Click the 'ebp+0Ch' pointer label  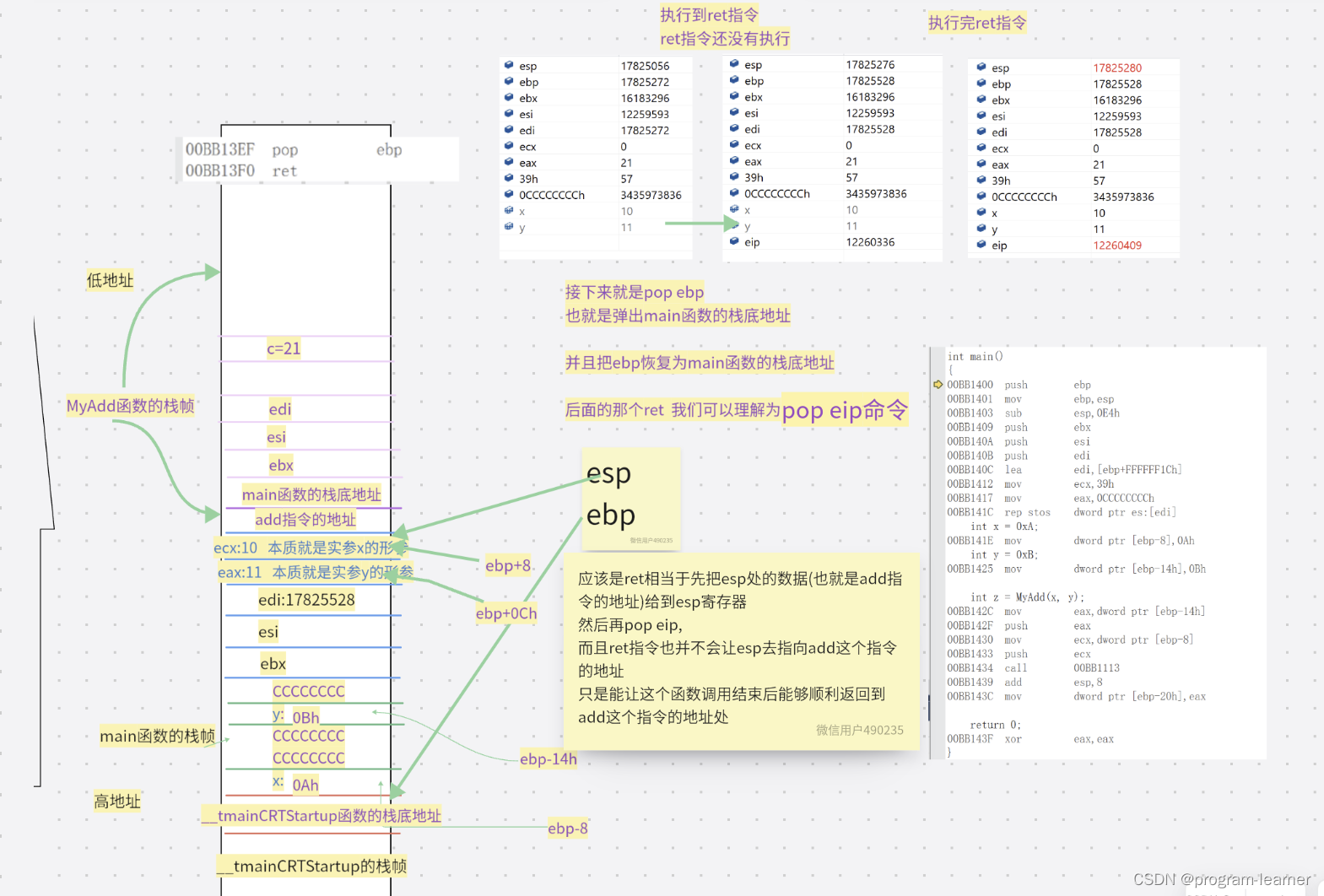(x=506, y=613)
